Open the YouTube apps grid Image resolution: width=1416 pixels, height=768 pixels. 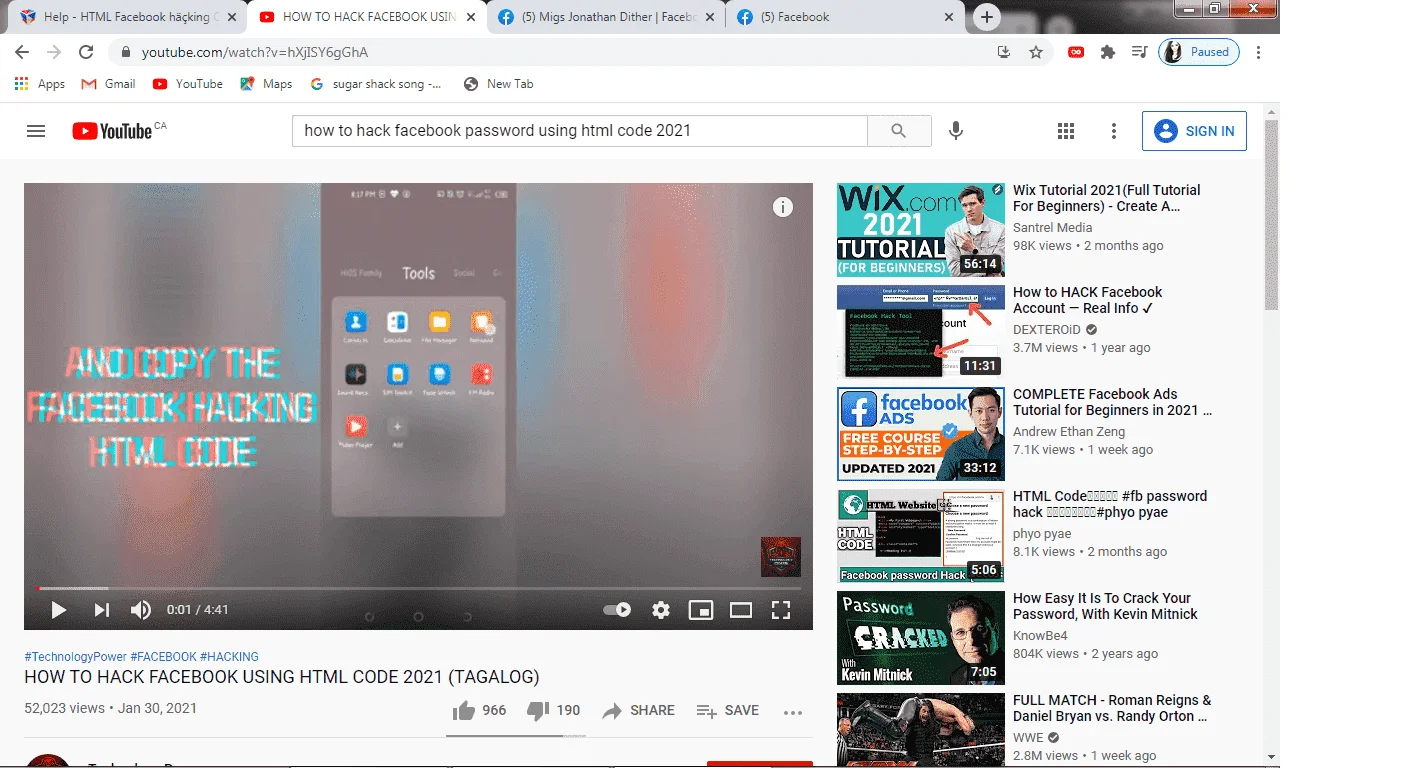point(1066,131)
